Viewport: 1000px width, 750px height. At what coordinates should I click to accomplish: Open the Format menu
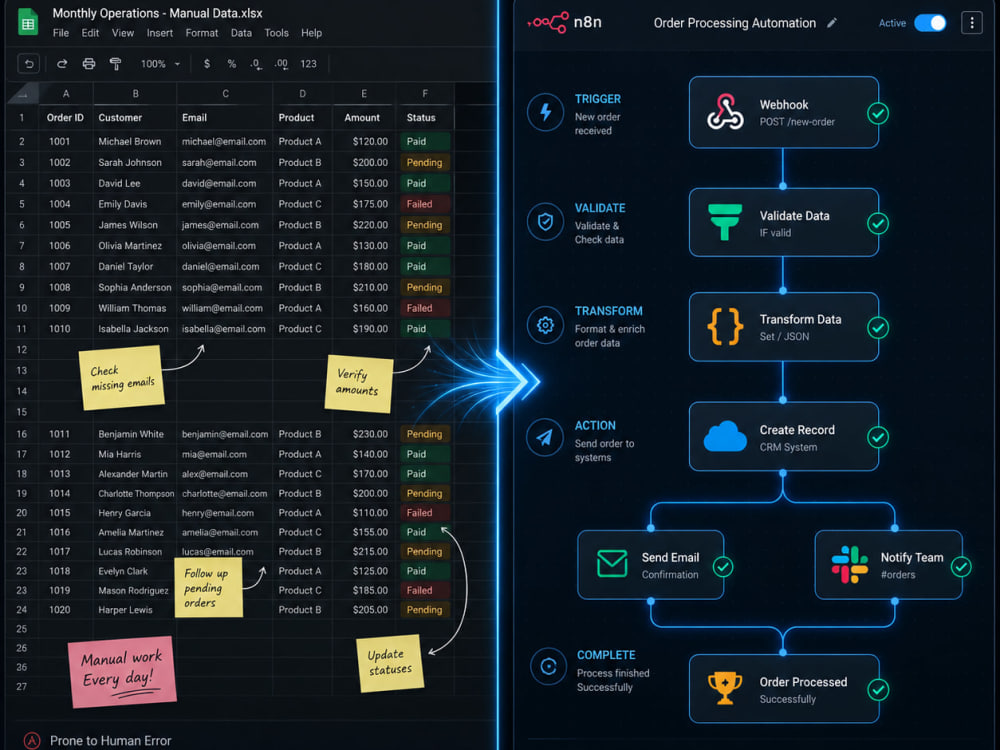click(x=202, y=33)
